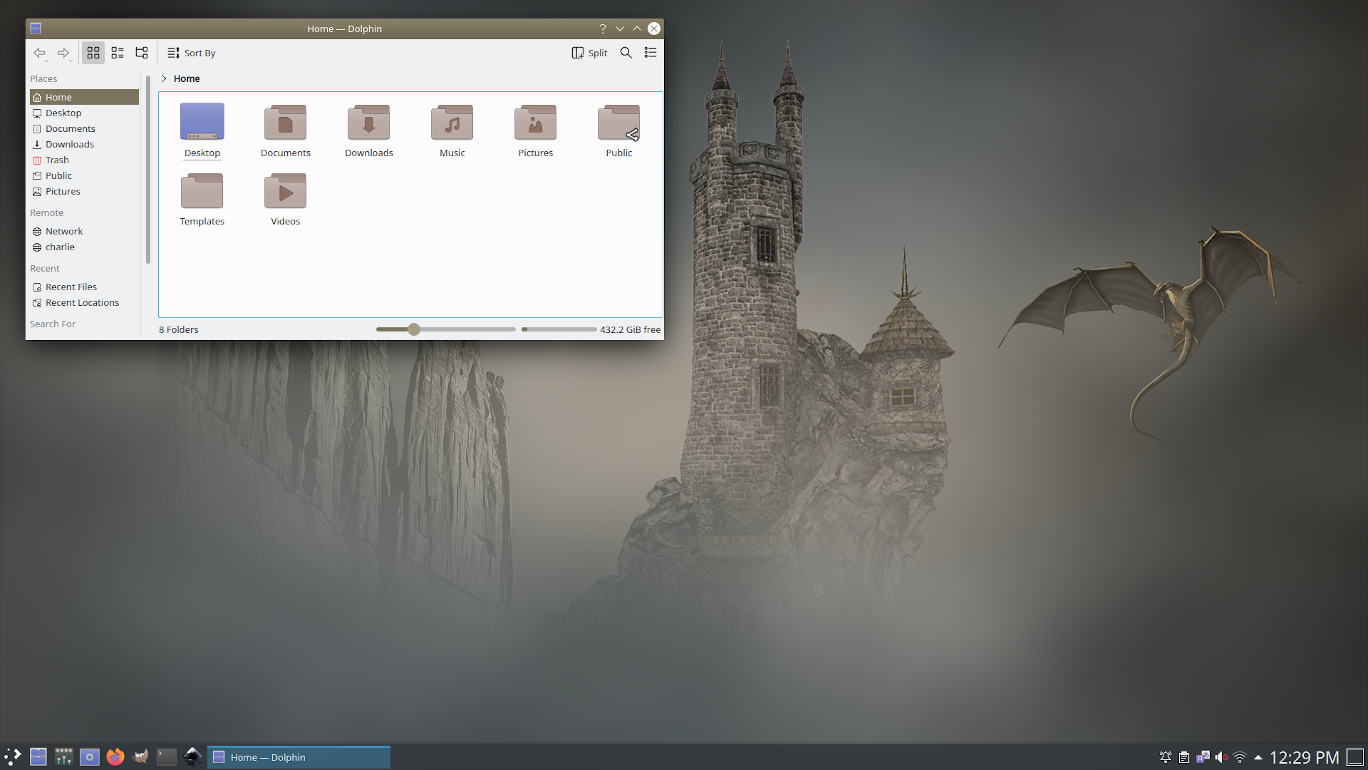Viewport: 1368px width, 770px height.
Task: Go back using the Back arrow
Action: point(40,53)
